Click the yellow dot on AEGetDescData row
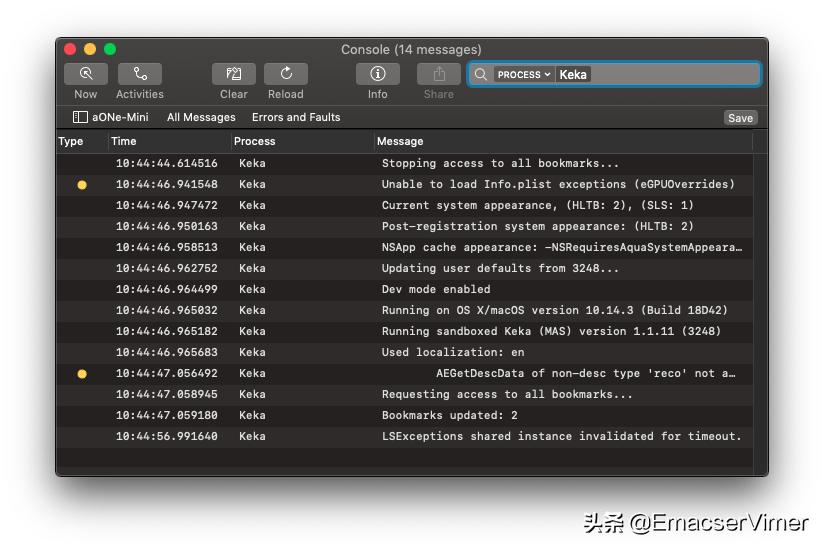 82,374
